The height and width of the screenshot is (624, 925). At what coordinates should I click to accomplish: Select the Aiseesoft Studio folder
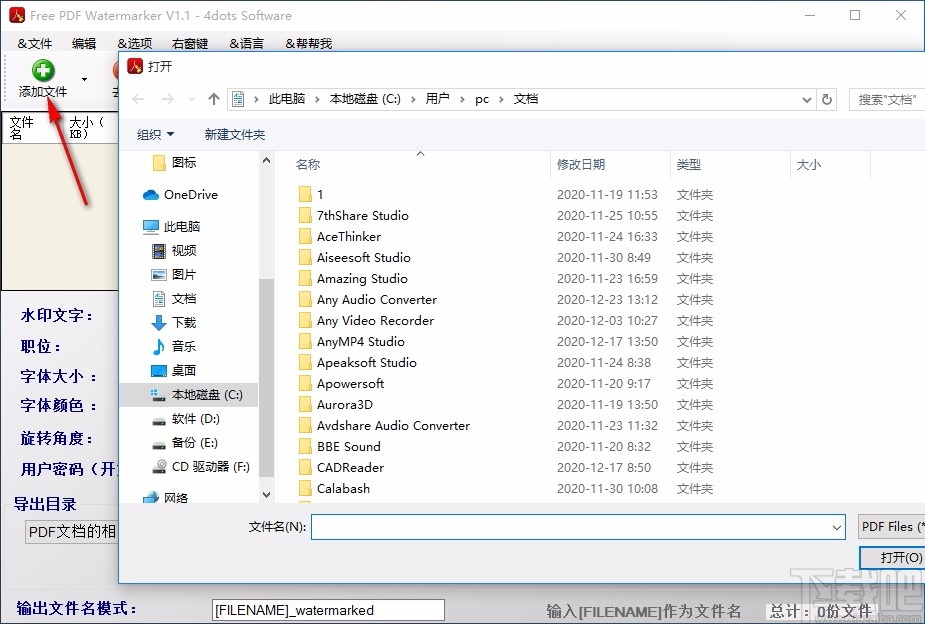[x=355, y=258]
